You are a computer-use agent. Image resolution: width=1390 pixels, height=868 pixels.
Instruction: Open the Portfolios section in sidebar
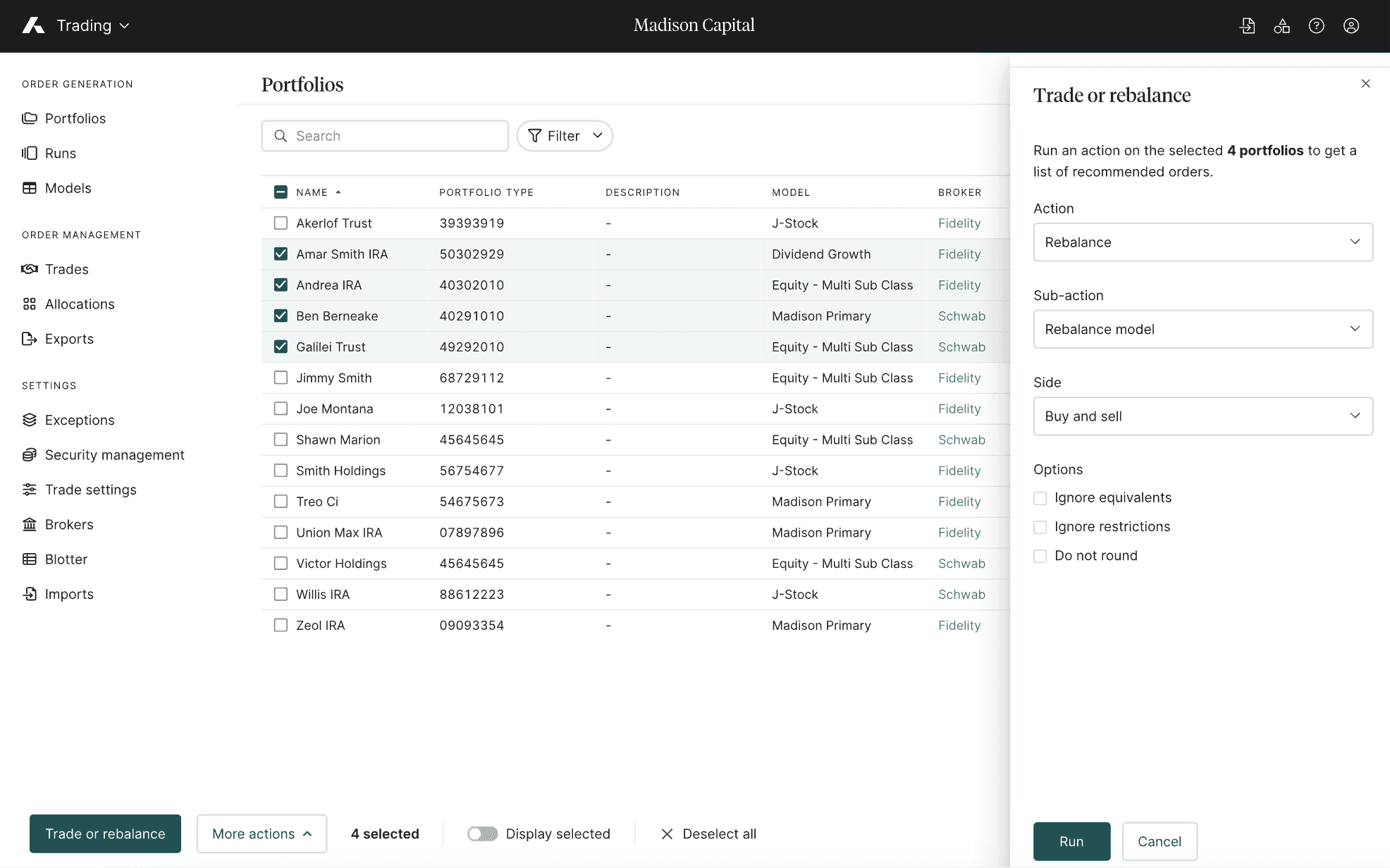tap(75, 118)
